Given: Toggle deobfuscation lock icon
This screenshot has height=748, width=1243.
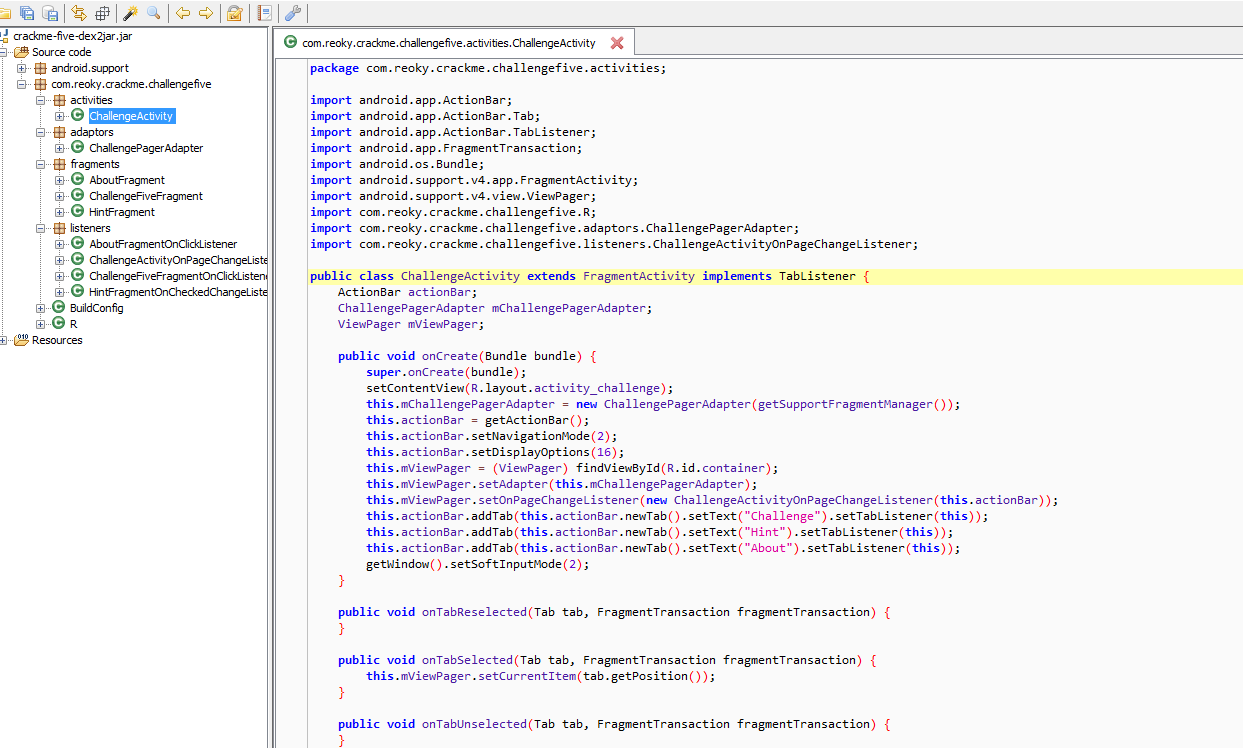Looking at the screenshot, I should [235, 13].
